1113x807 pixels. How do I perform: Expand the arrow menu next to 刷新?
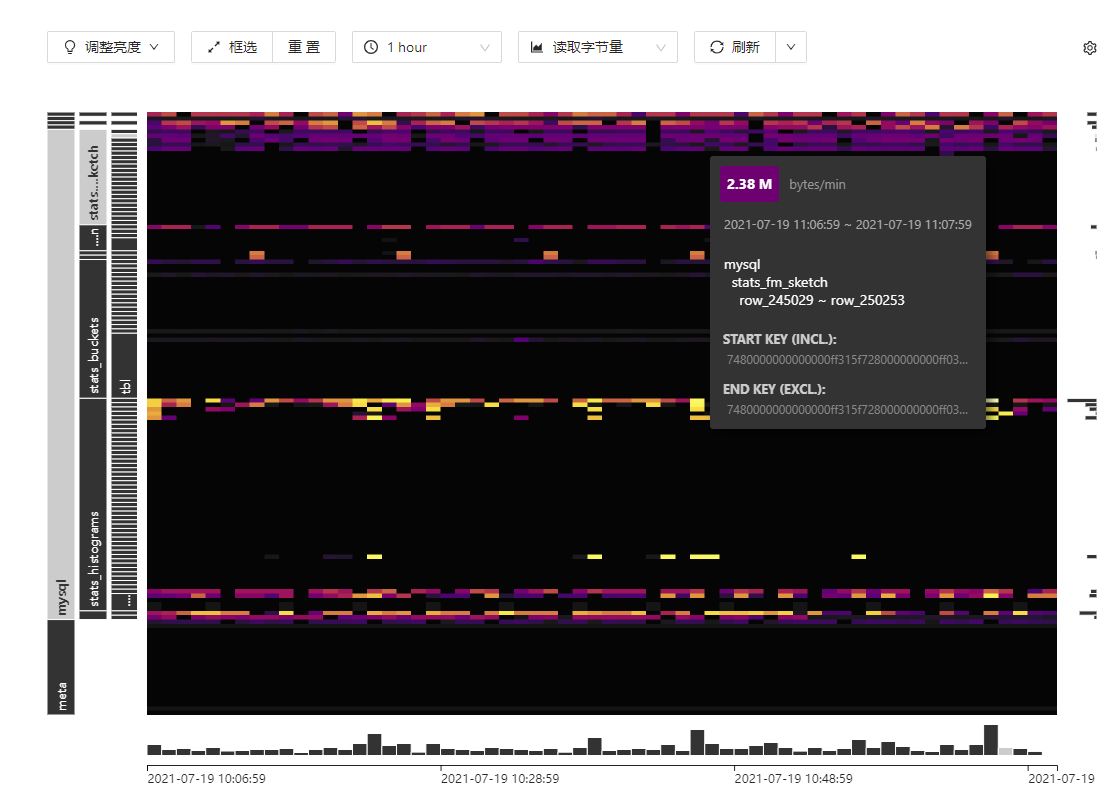[x=790, y=47]
